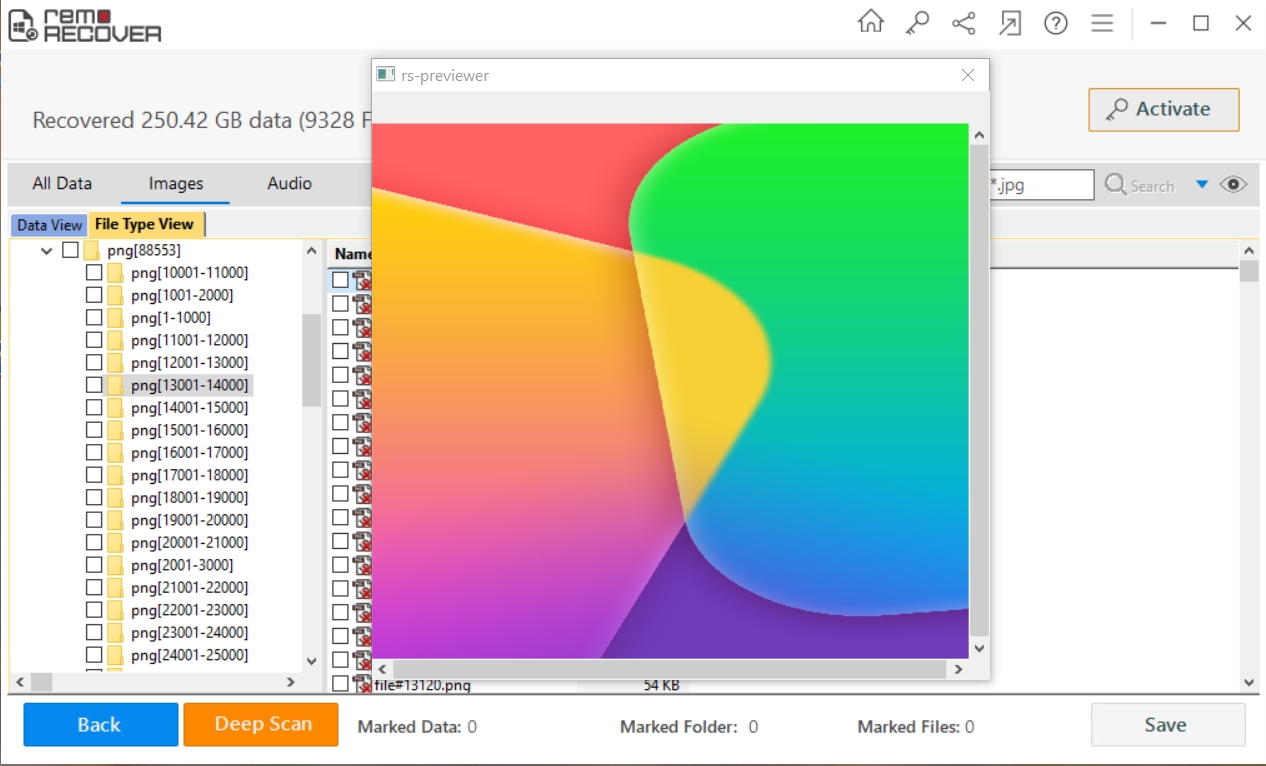Check the png[1-1000] checkbox
Image resolution: width=1266 pixels, height=766 pixels.
coord(94,318)
